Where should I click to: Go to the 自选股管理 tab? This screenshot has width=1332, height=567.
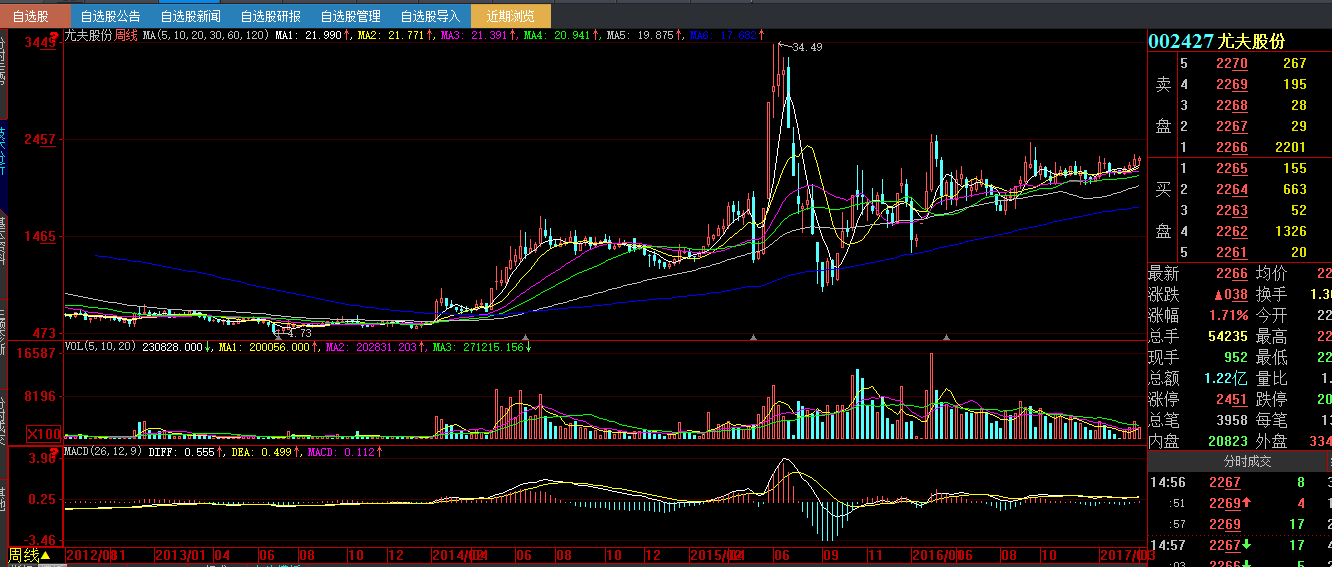(350, 16)
